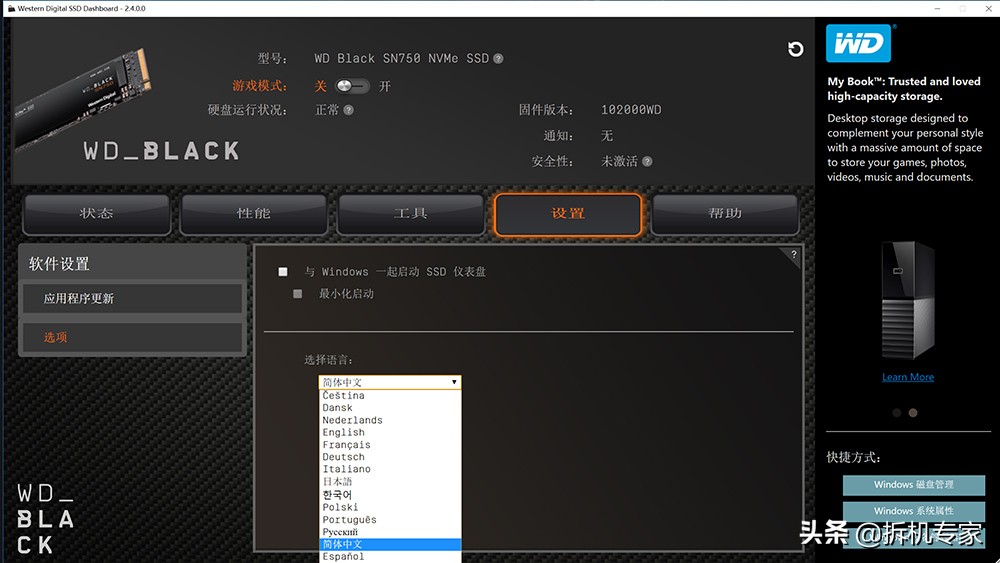Click help icon next to model name
Viewport: 1000px width, 563px height.
point(498,59)
